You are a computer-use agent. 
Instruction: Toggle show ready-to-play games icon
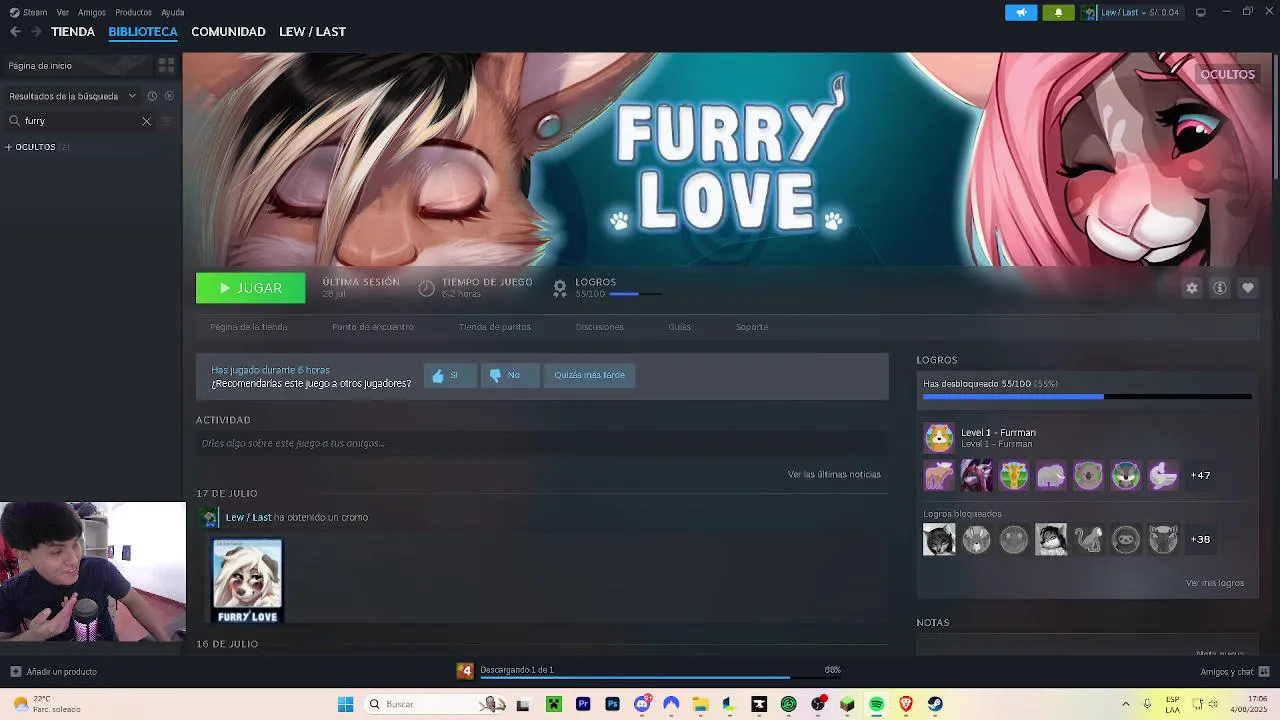point(169,96)
